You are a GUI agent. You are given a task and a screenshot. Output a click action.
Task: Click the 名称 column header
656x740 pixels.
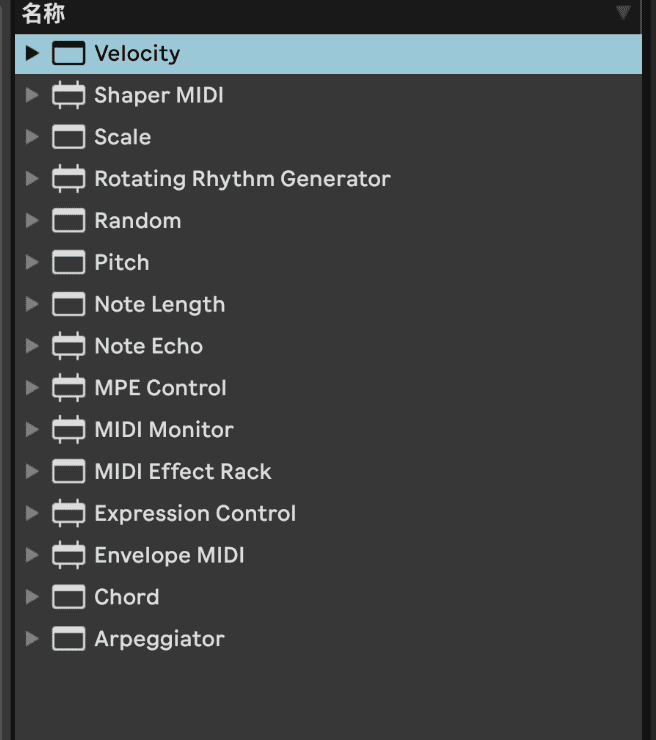(43, 13)
